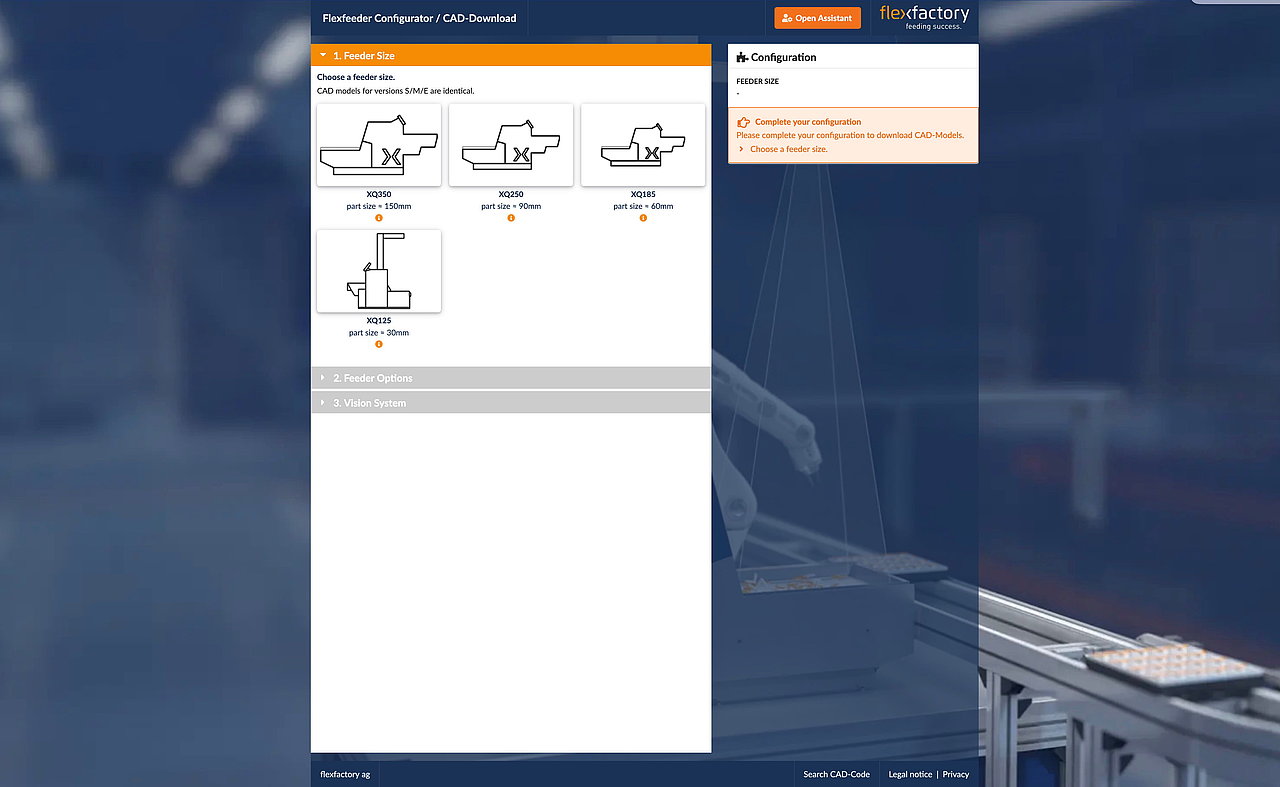
Task: Click the 'Choose a feeder size.' hint link
Action: [x=788, y=149]
